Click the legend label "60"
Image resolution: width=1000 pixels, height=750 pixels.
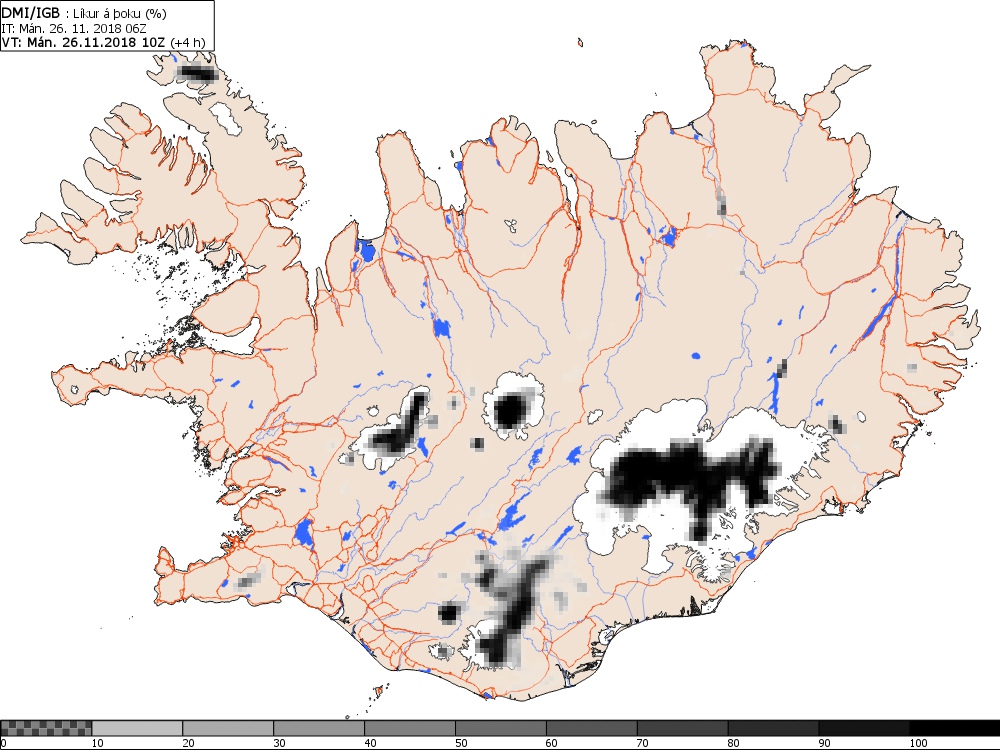(x=552, y=743)
